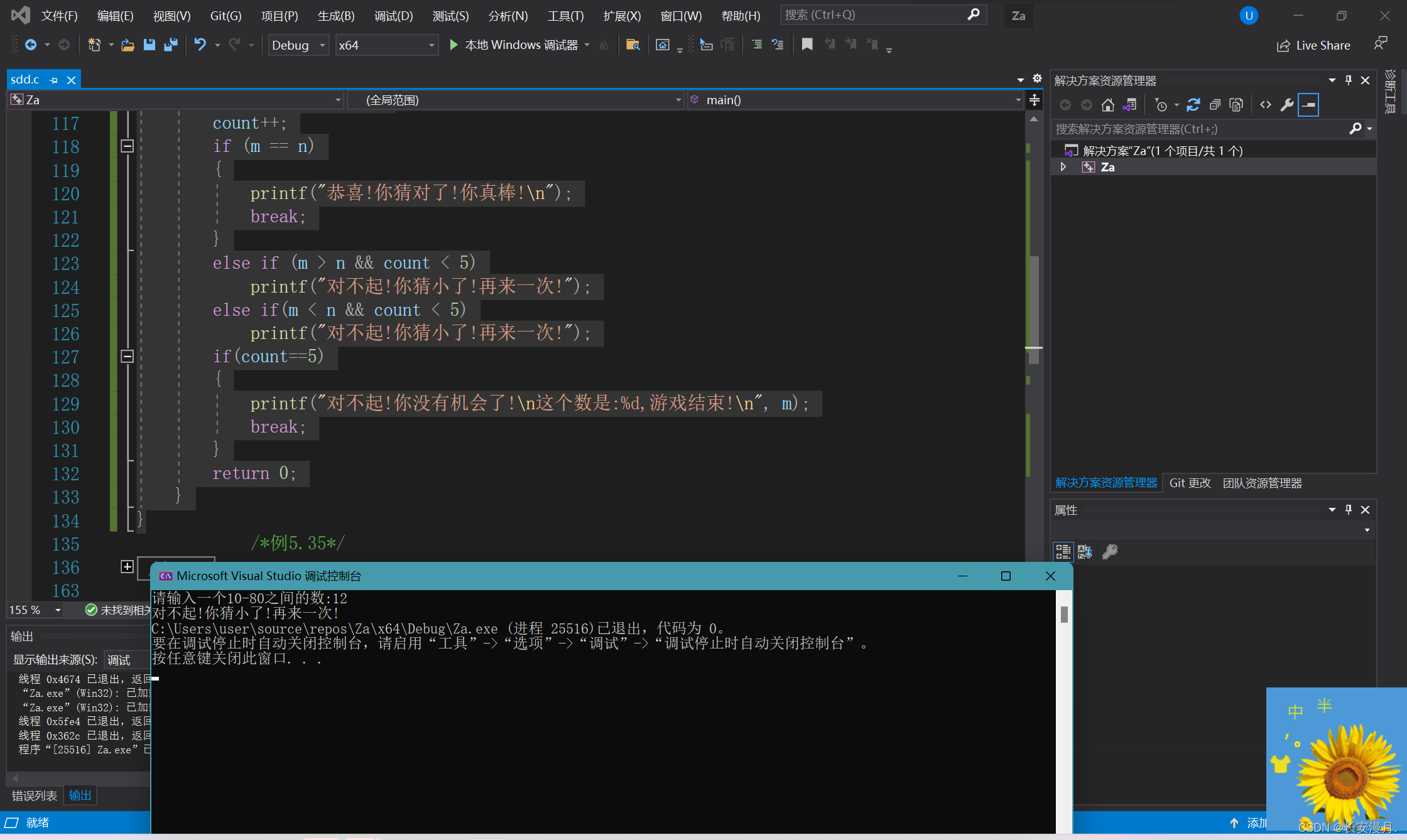Toggle auto-hide pin on 属性 panel

pos(1348,510)
